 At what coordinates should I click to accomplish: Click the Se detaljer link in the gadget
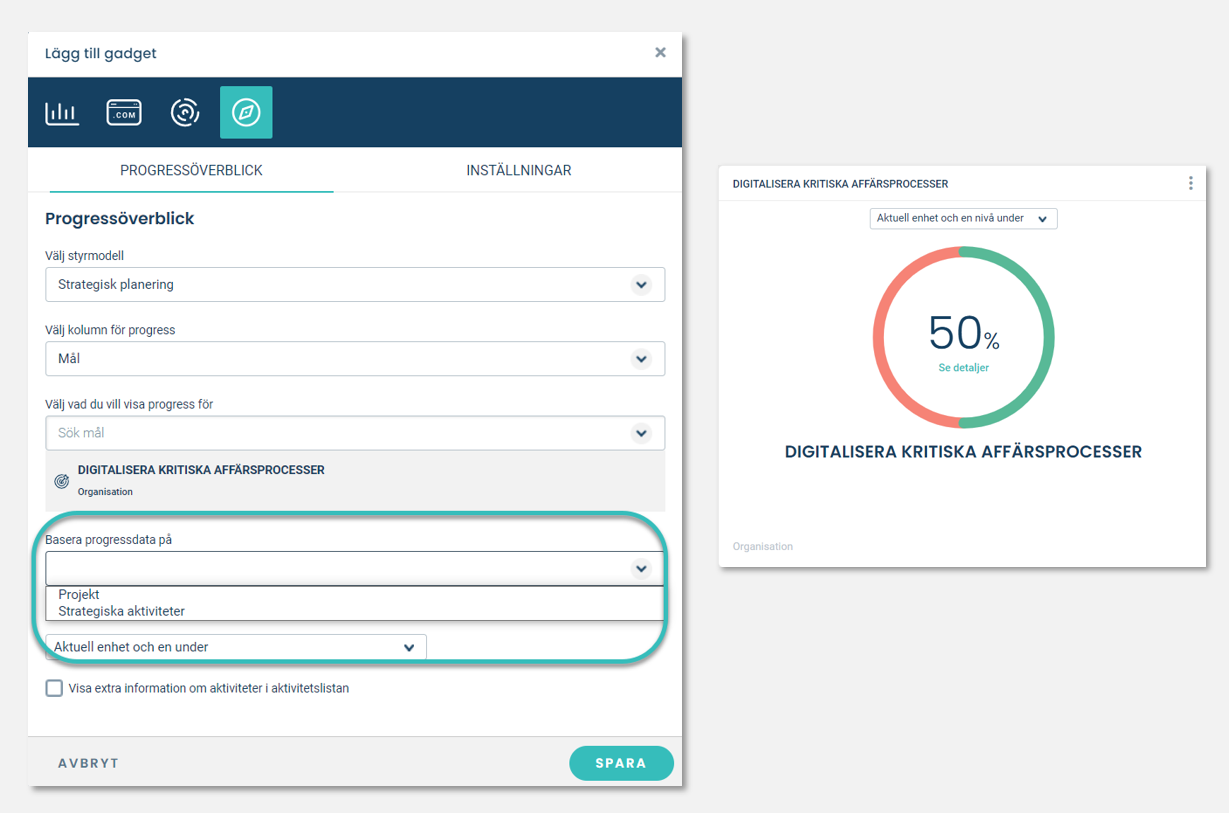[963, 368]
